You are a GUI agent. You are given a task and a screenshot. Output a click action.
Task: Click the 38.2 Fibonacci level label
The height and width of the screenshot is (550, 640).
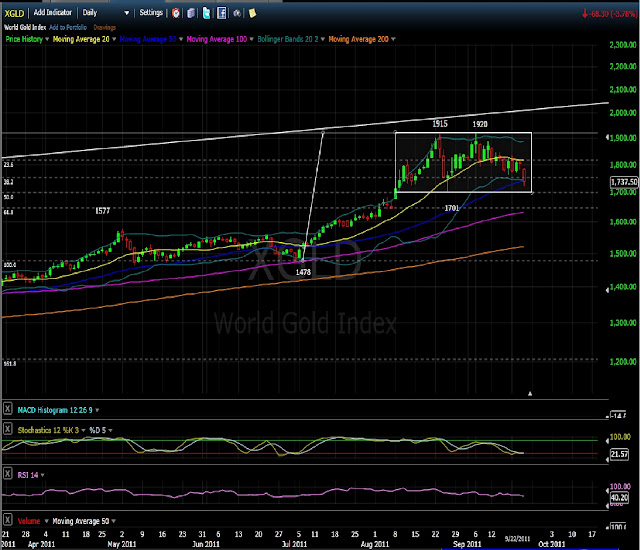9,182
